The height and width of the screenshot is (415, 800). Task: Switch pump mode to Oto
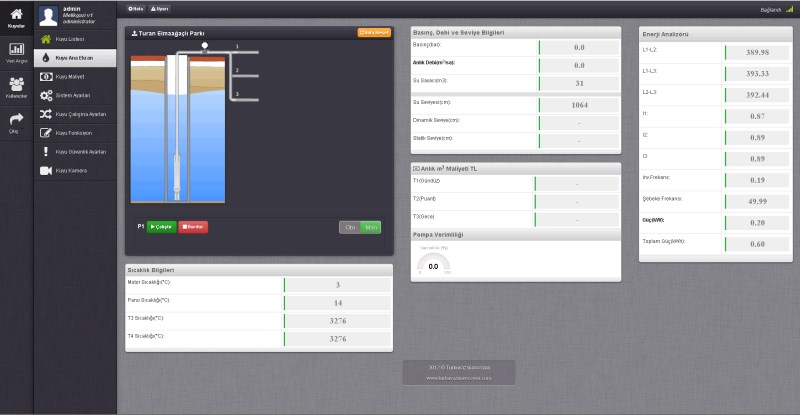[x=350, y=227]
